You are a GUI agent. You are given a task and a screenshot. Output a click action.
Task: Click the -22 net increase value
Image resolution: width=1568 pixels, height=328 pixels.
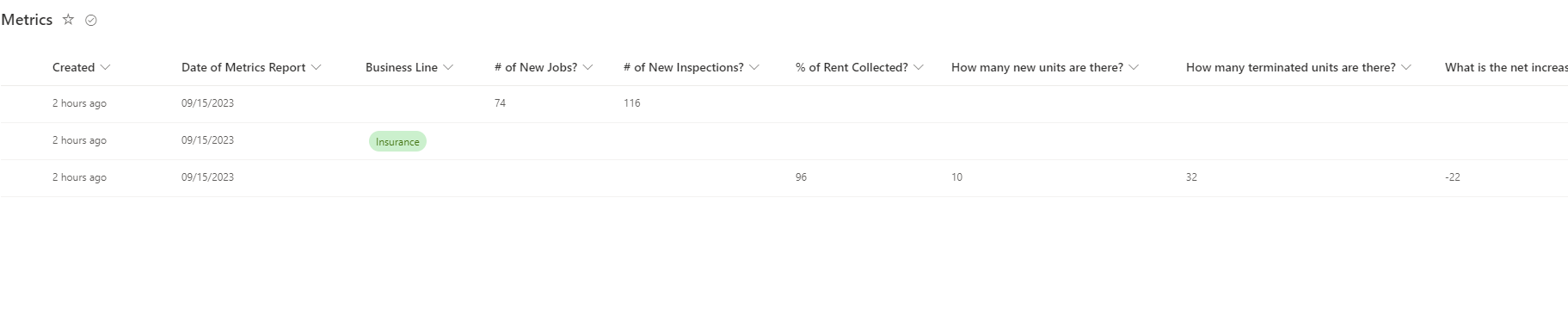click(x=1453, y=177)
